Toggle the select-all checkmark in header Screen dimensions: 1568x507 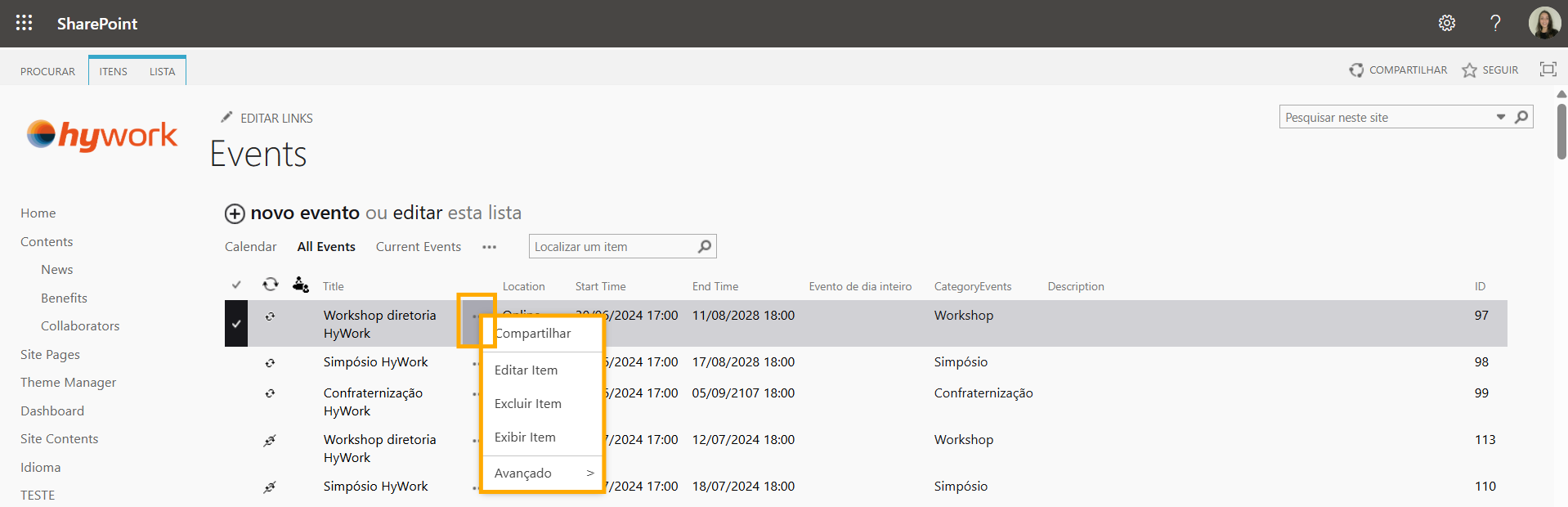click(236, 285)
